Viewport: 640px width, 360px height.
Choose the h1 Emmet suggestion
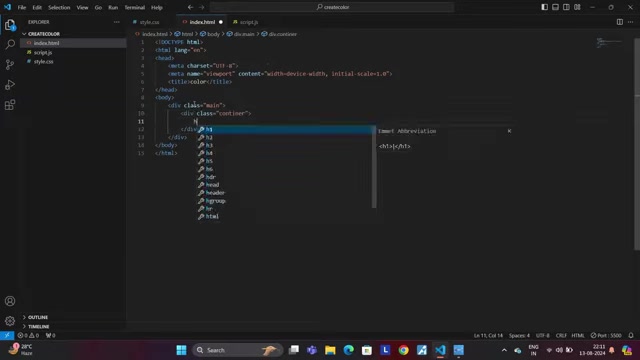(285, 129)
